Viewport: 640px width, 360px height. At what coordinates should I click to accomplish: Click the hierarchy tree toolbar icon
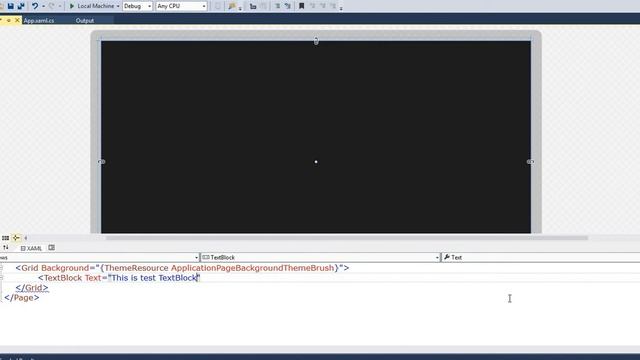(x=253, y=6)
